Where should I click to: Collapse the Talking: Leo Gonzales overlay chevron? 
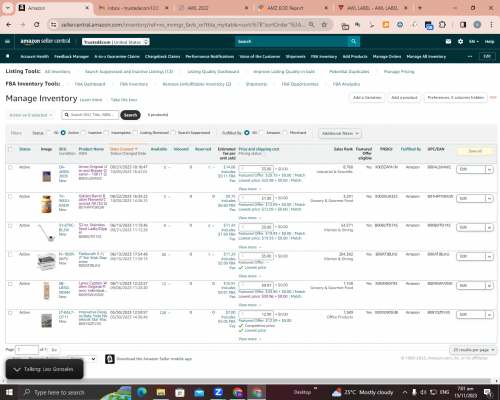coord(17,369)
